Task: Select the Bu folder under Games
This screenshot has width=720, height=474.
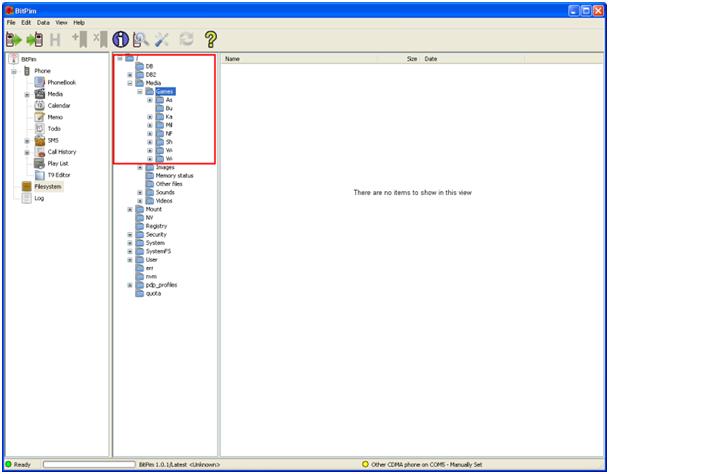Action: click(169, 108)
